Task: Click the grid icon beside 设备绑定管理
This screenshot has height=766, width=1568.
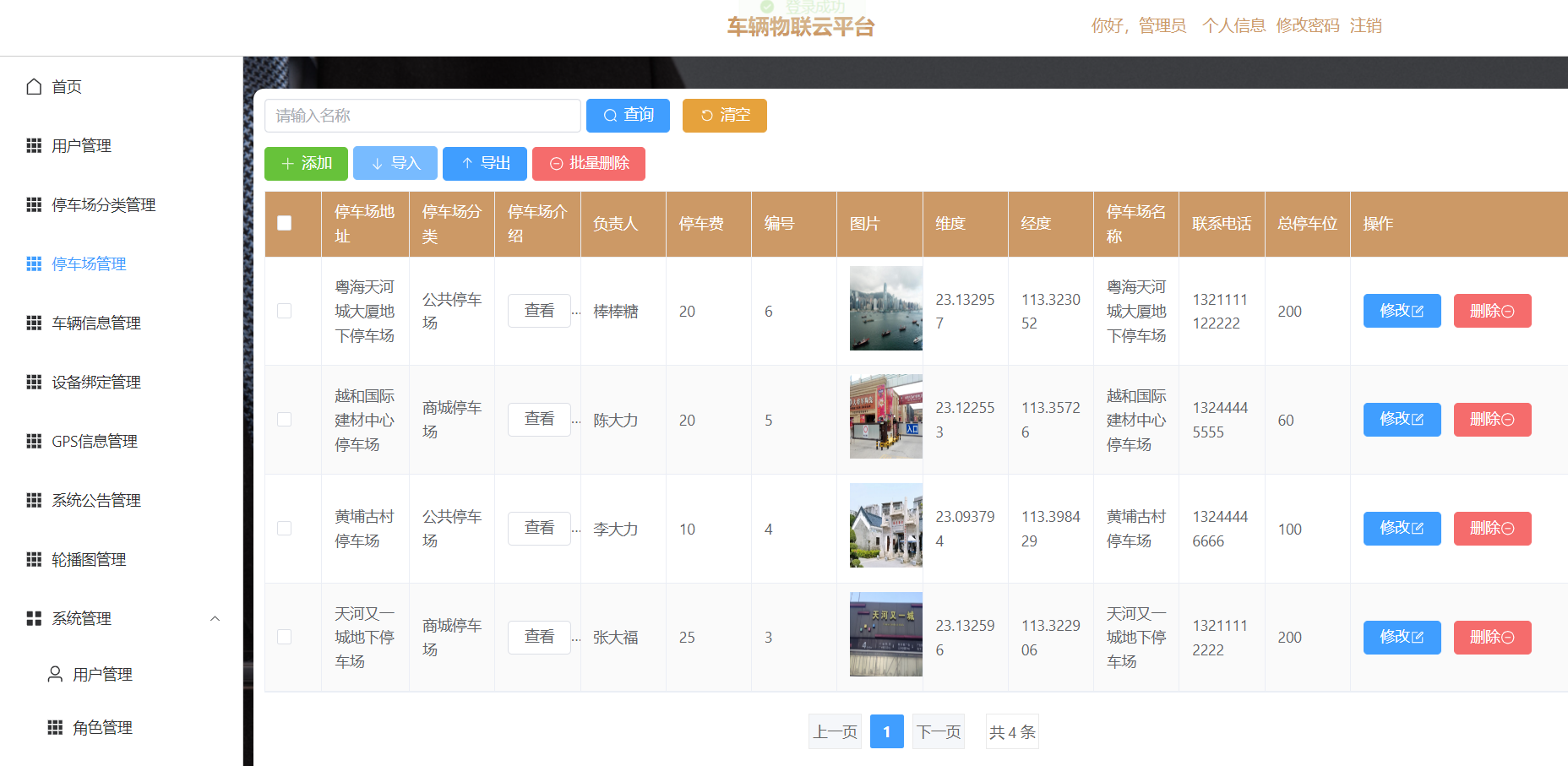Action: point(34,382)
